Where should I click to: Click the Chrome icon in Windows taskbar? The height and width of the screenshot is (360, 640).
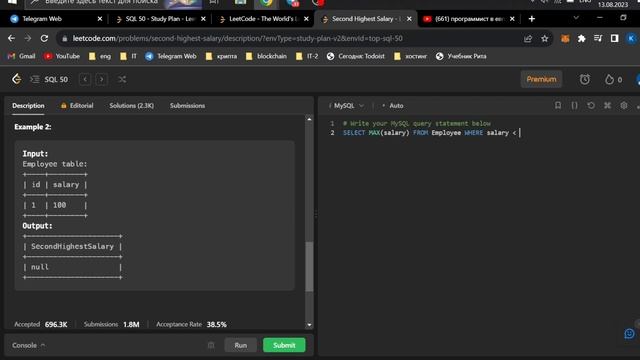pyautogui.click(x=267, y=3)
